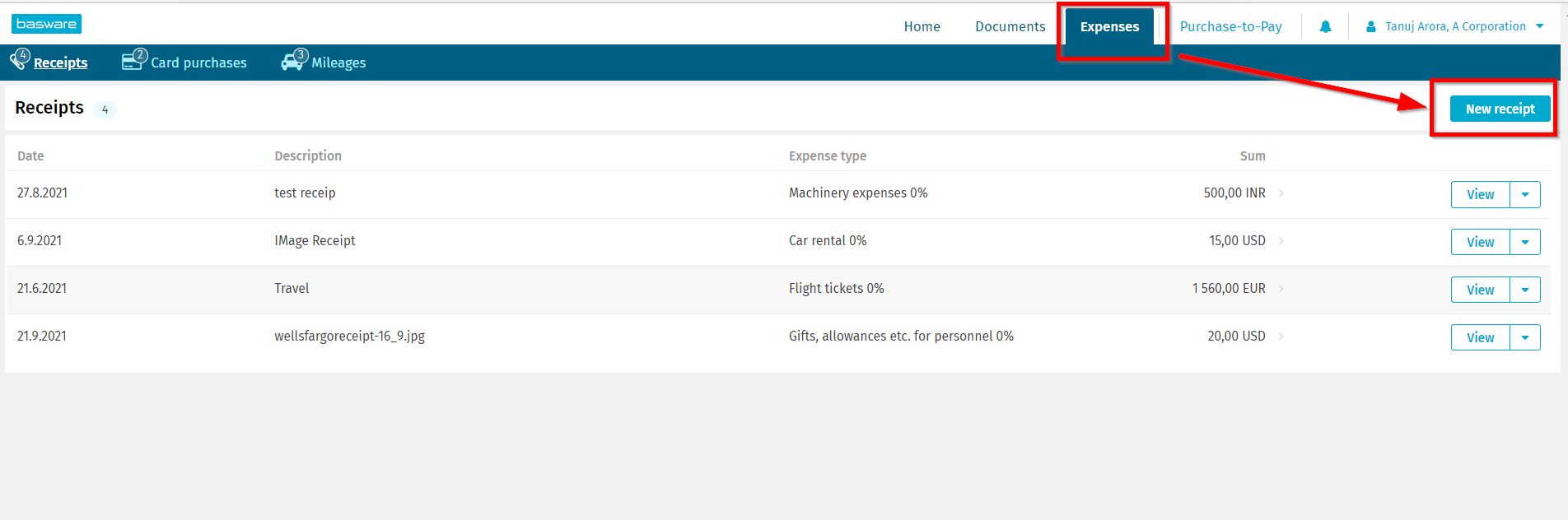Open the Purchase-to-Pay tab

click(x=1230, y=27)
